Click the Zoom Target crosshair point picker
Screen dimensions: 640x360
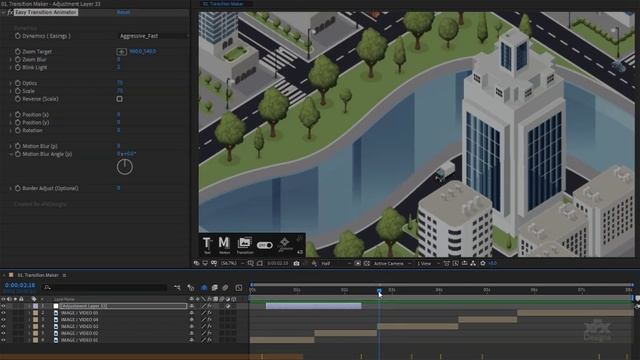click(x=121, y=52)
